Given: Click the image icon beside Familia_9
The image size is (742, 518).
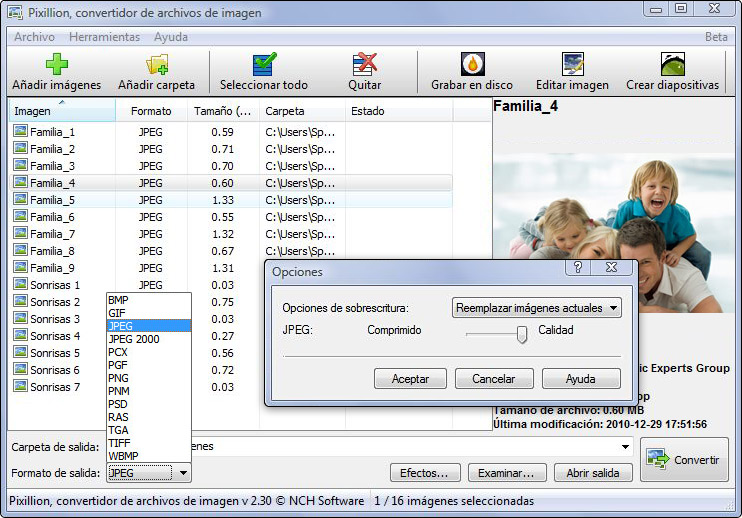Looking at the screenshot, I should point(20,267).
